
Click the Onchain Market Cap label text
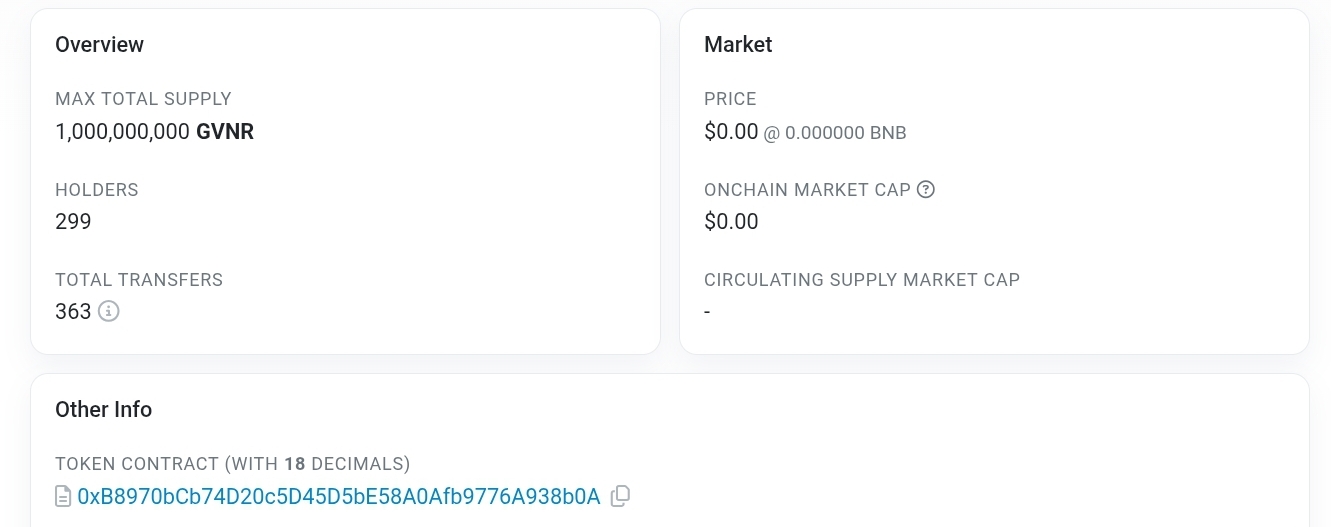click(x=807, y=189)
